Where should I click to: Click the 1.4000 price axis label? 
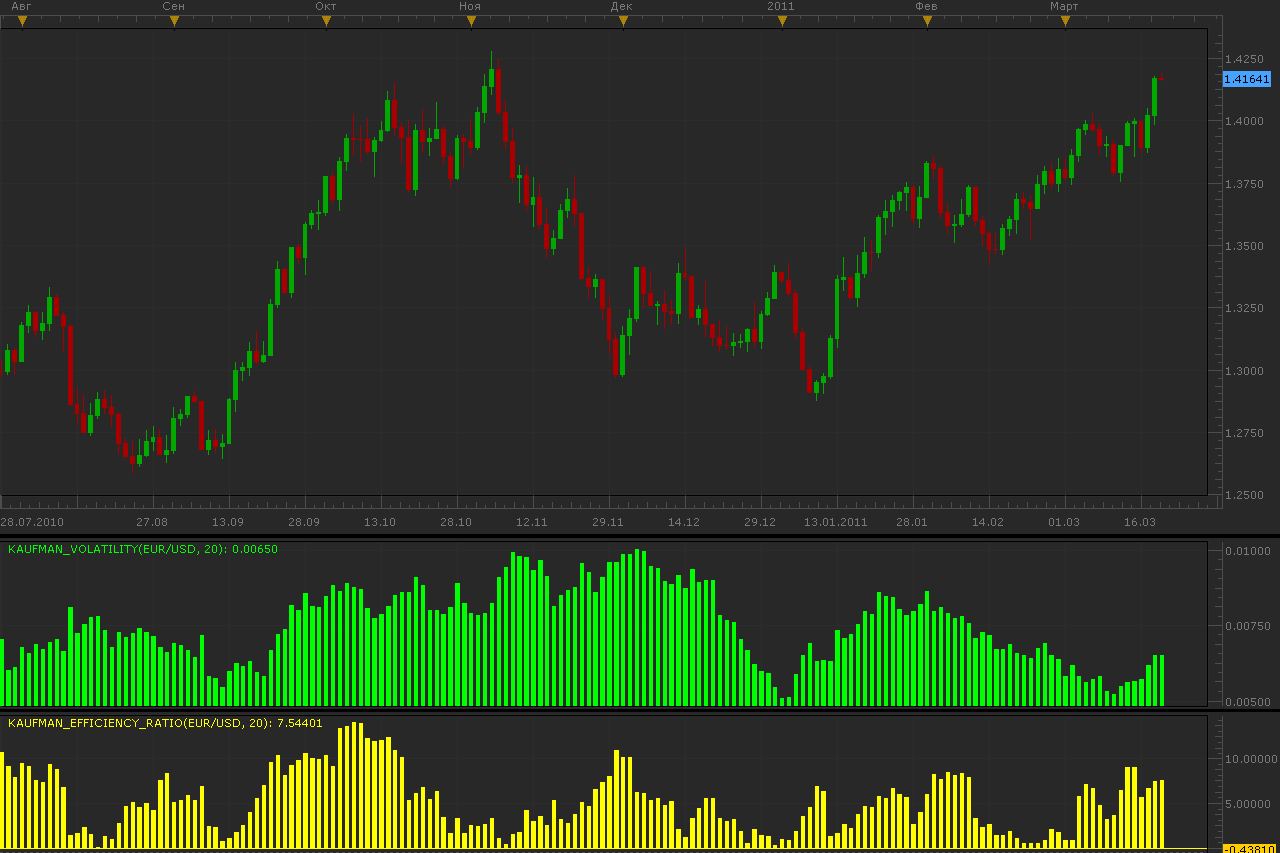click(x=1244, y=121)
